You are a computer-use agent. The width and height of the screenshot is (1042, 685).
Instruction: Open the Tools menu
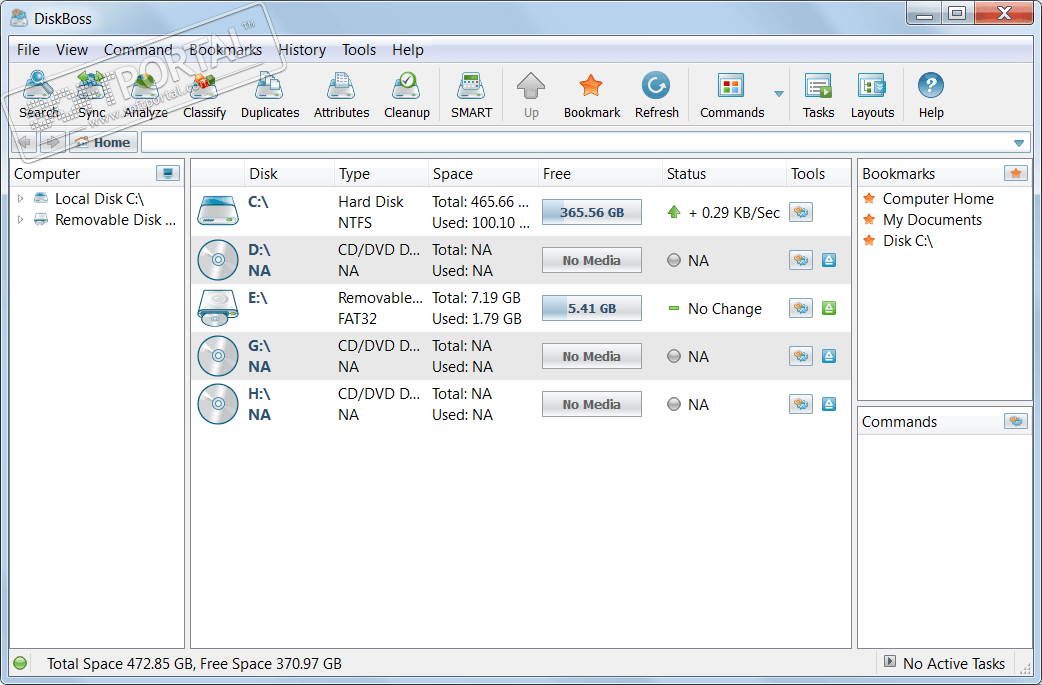pos(359,50)
